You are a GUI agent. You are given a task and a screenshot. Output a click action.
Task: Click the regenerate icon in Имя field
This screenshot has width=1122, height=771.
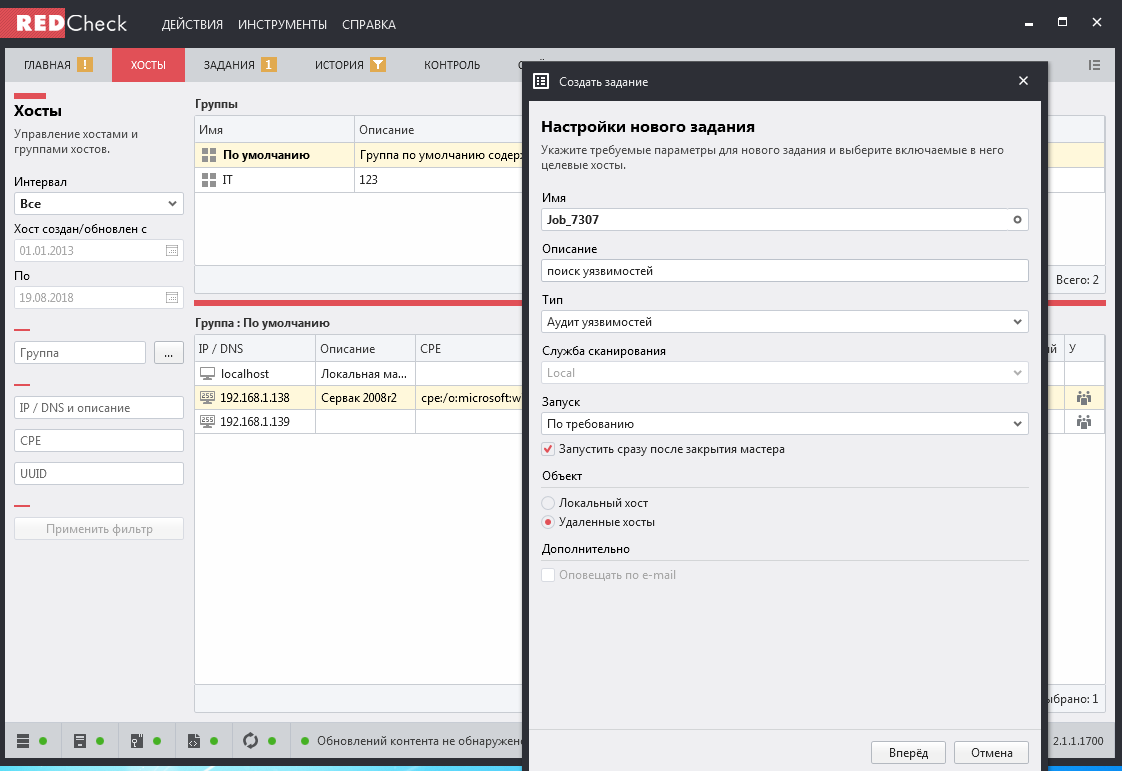point(1017,220)
